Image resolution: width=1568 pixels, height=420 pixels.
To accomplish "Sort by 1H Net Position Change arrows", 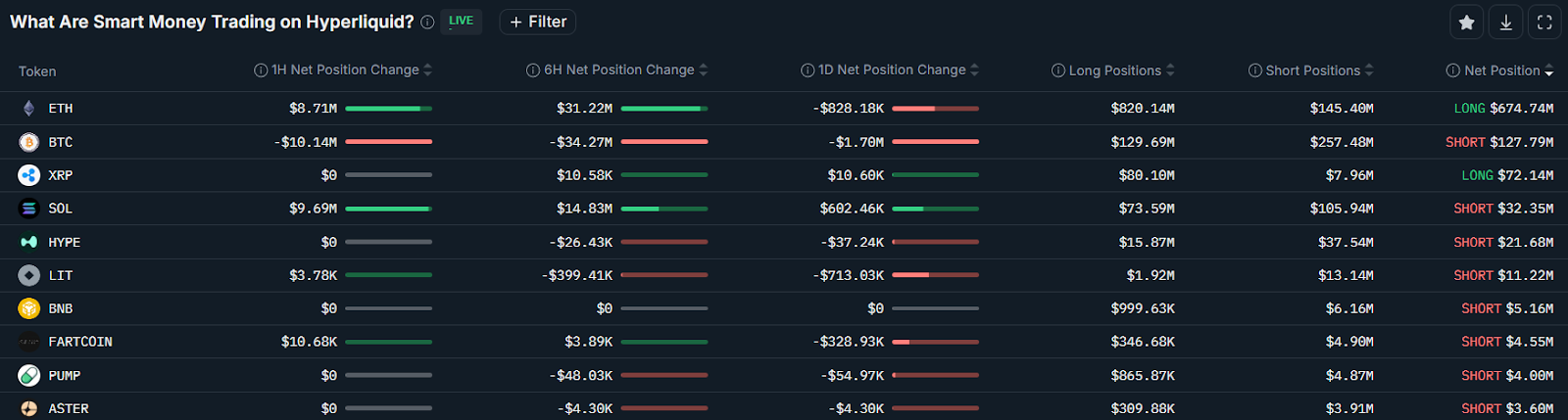I will tap(427, 70).
